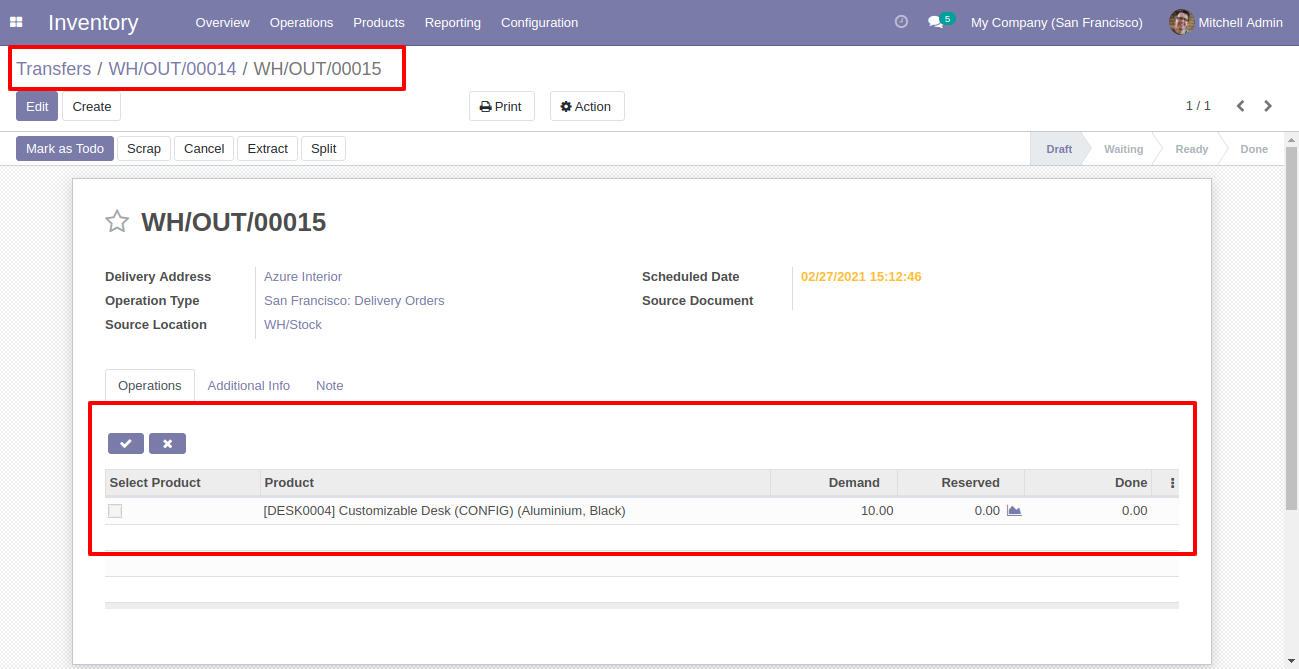This screenshot has width=1299, height=669.
Task: Open the activities clock icon
Action: pyautogui.click(x=901, y=21)
